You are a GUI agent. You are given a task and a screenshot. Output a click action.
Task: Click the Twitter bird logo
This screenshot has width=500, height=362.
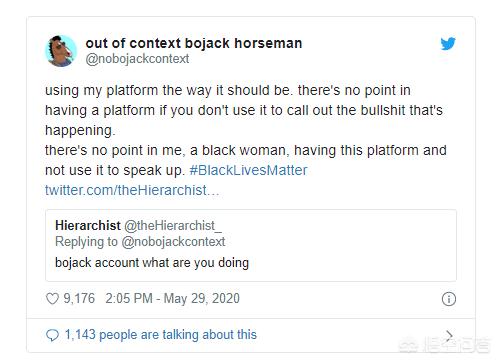point(448,44)
